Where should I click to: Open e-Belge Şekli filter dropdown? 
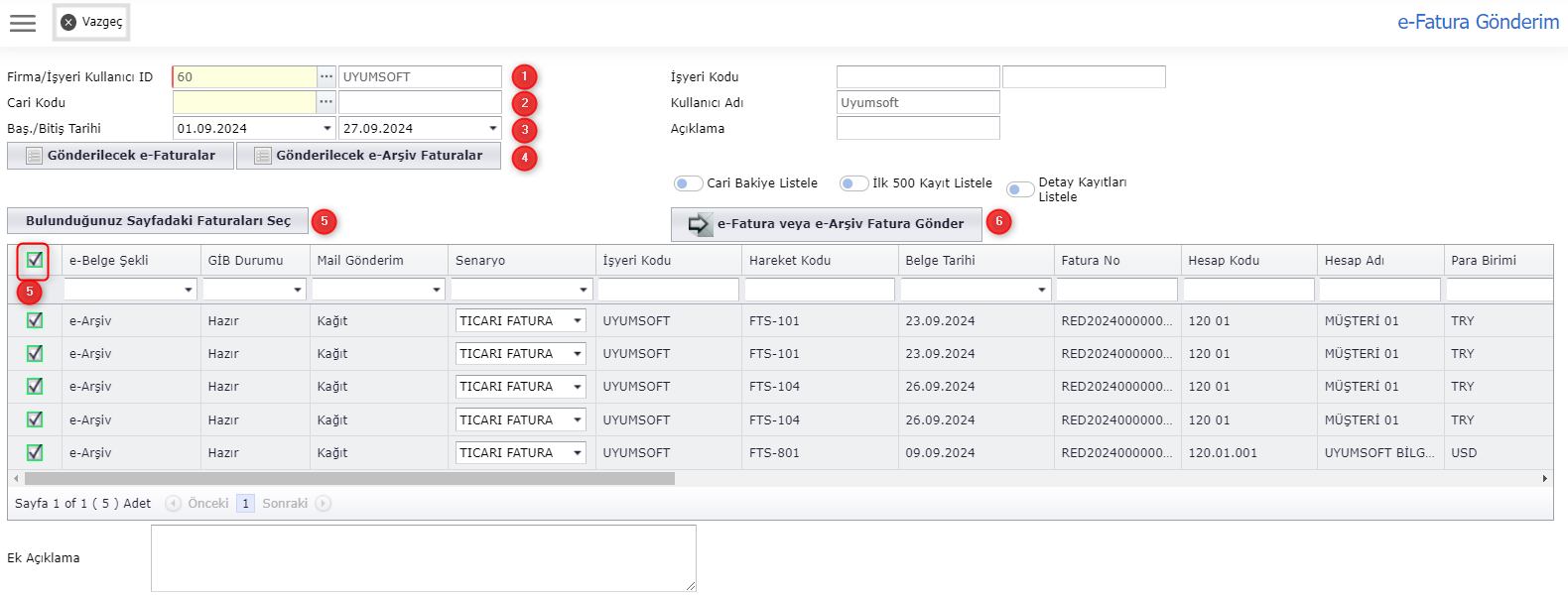pos(189,290)
